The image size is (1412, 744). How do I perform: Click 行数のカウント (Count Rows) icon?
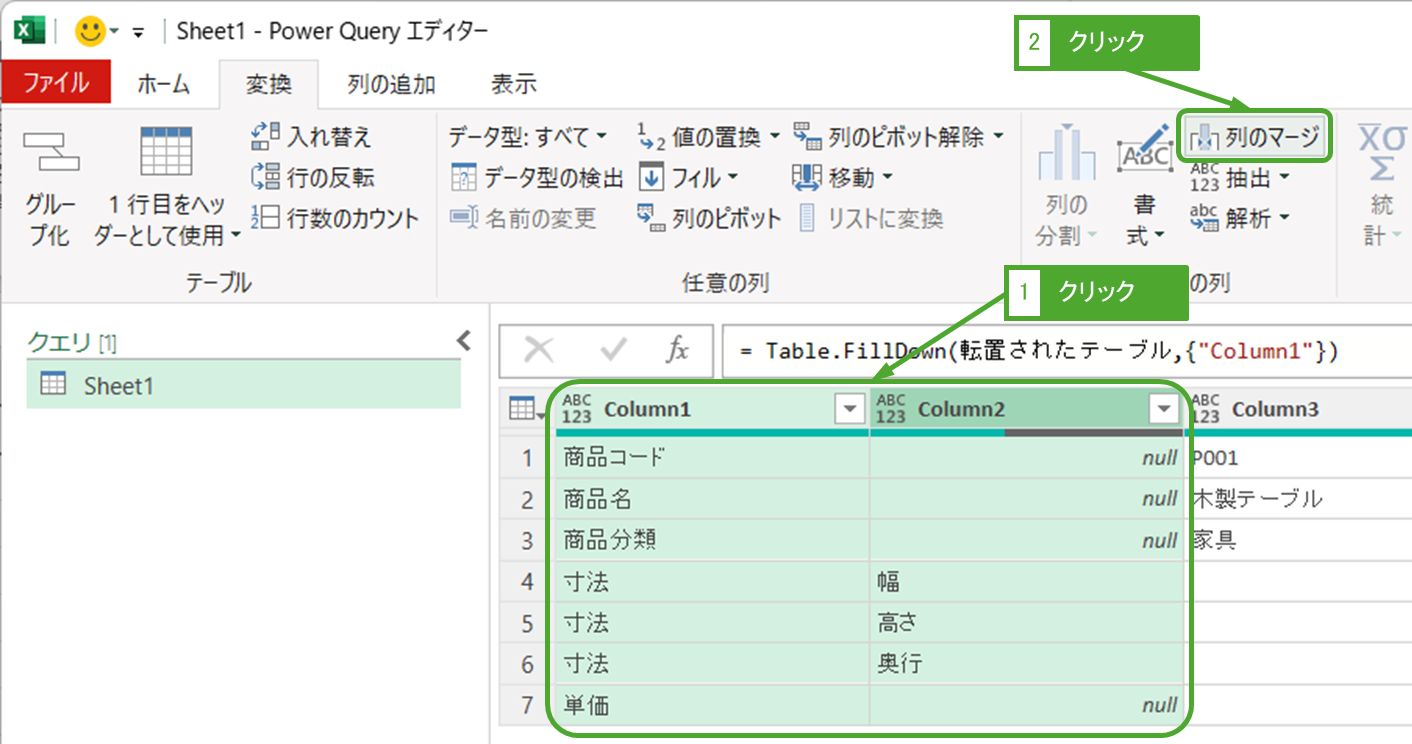click(x=265, y=218)
